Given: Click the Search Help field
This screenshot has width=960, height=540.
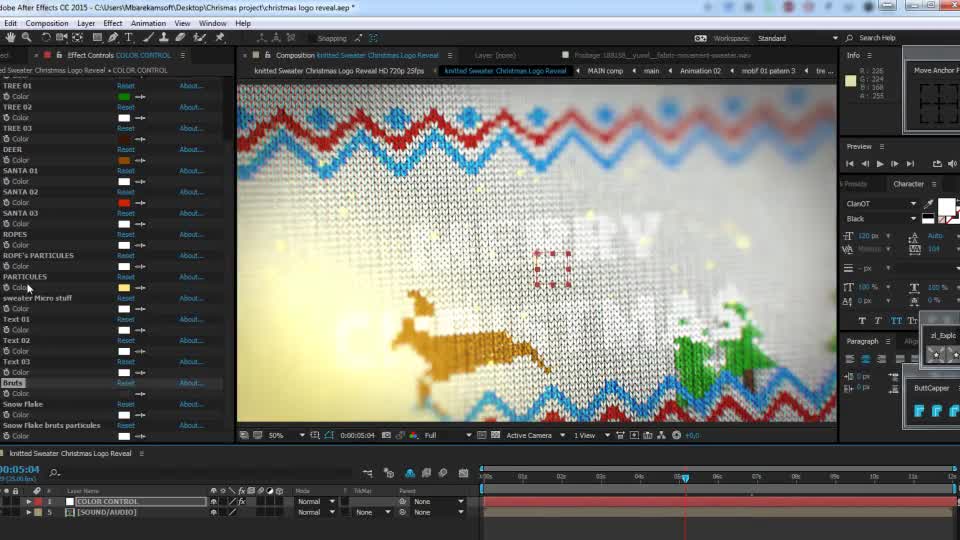Looking at the screenshot, I should pos(877,38).
